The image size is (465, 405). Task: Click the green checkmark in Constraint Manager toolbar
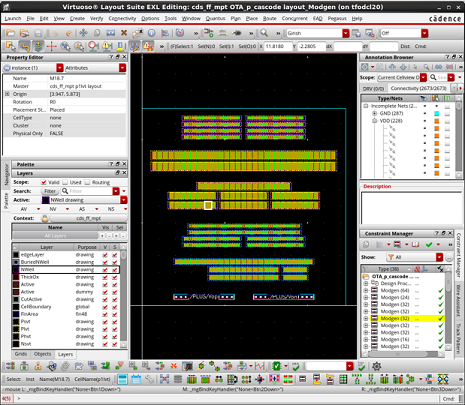[x=429, y=244]
